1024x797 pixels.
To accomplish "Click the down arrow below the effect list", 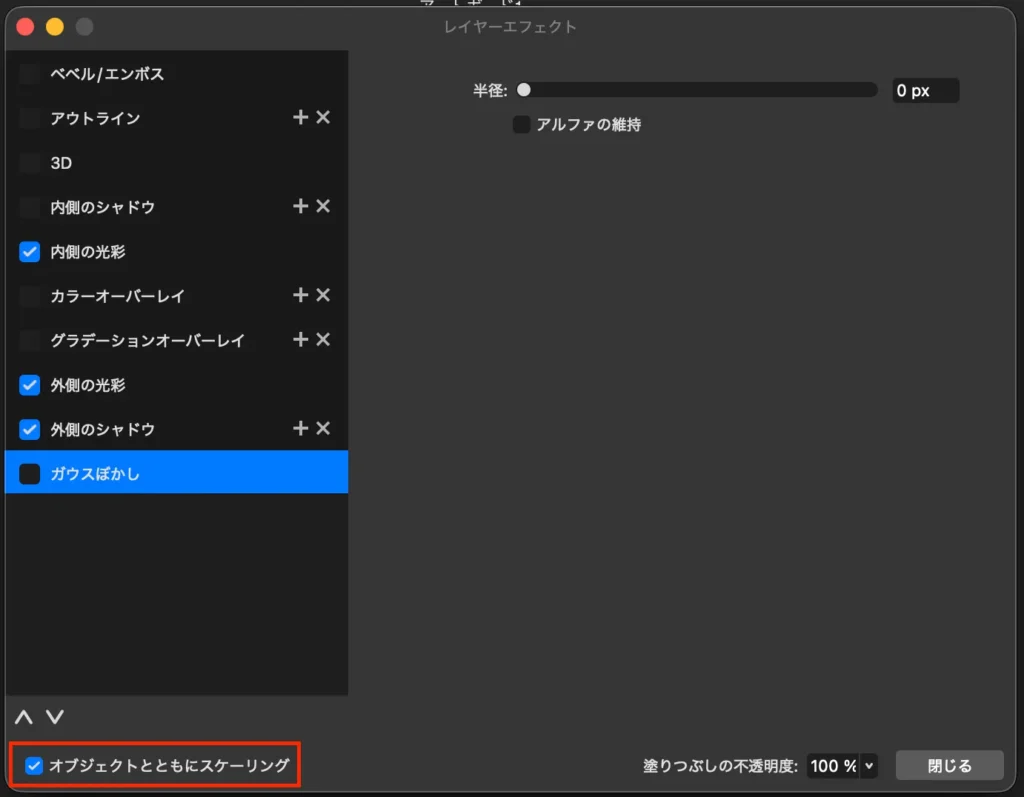I will pyautogui.click(x=54, y=717).
